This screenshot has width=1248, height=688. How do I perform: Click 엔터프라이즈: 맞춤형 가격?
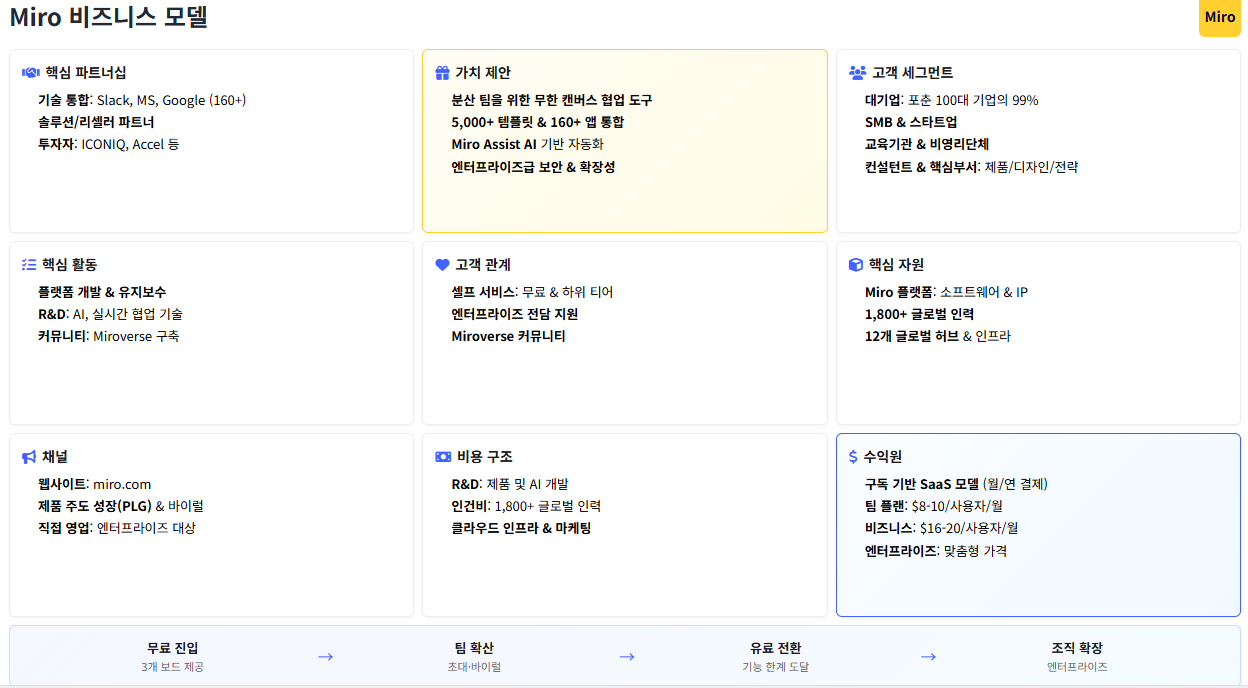[x=936, y=551]
